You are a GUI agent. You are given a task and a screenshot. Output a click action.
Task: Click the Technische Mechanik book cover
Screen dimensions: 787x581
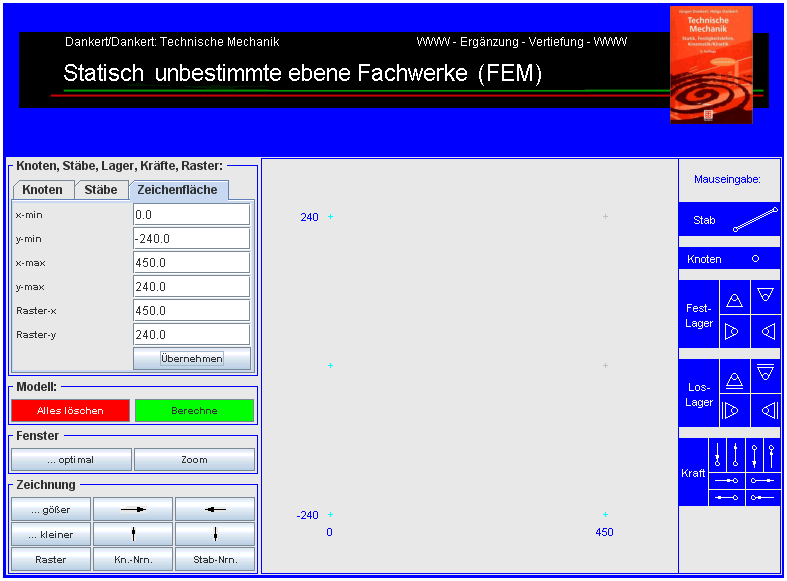[709, 65]
